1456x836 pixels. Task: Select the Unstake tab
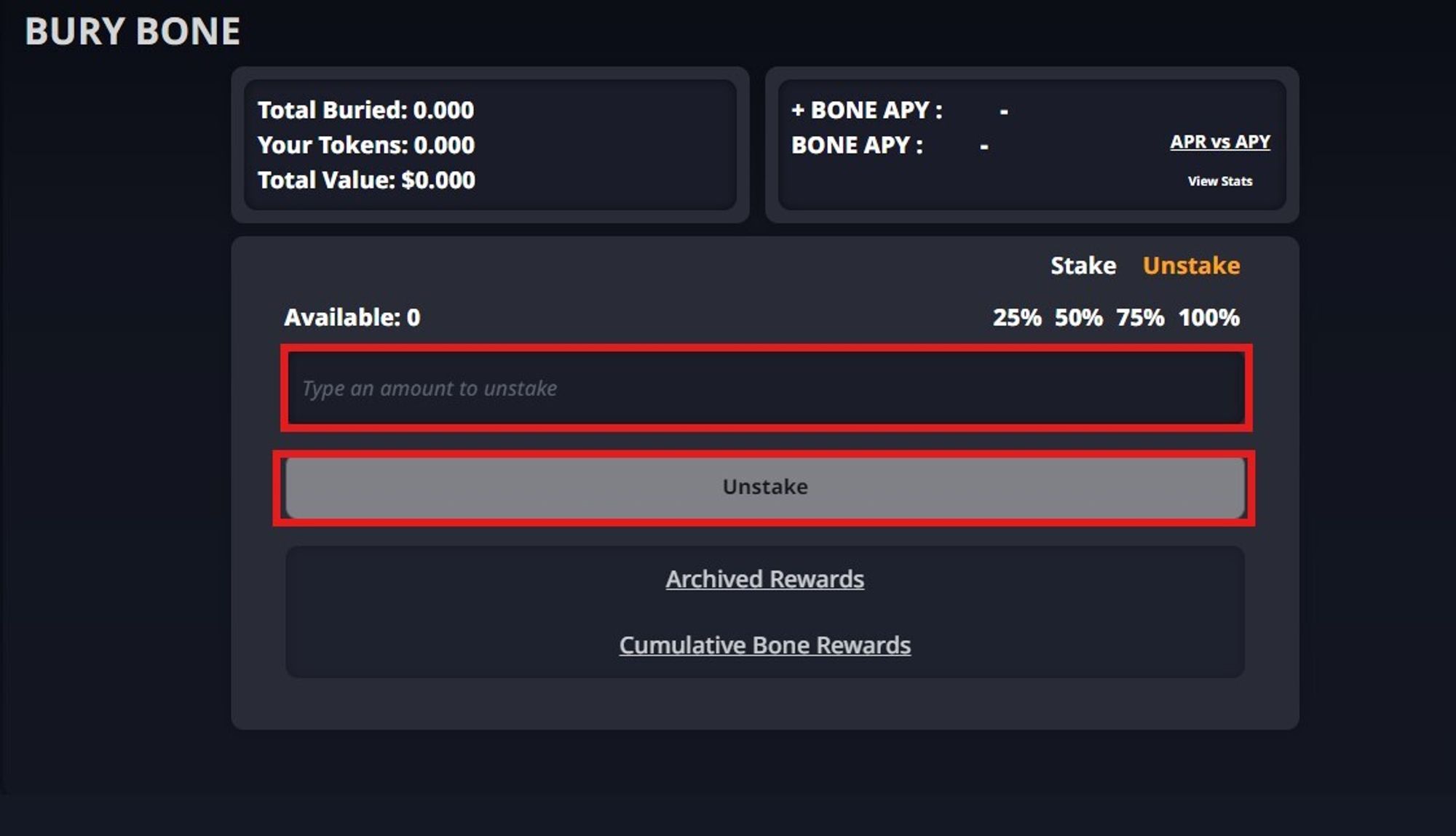coord(1191,266)
